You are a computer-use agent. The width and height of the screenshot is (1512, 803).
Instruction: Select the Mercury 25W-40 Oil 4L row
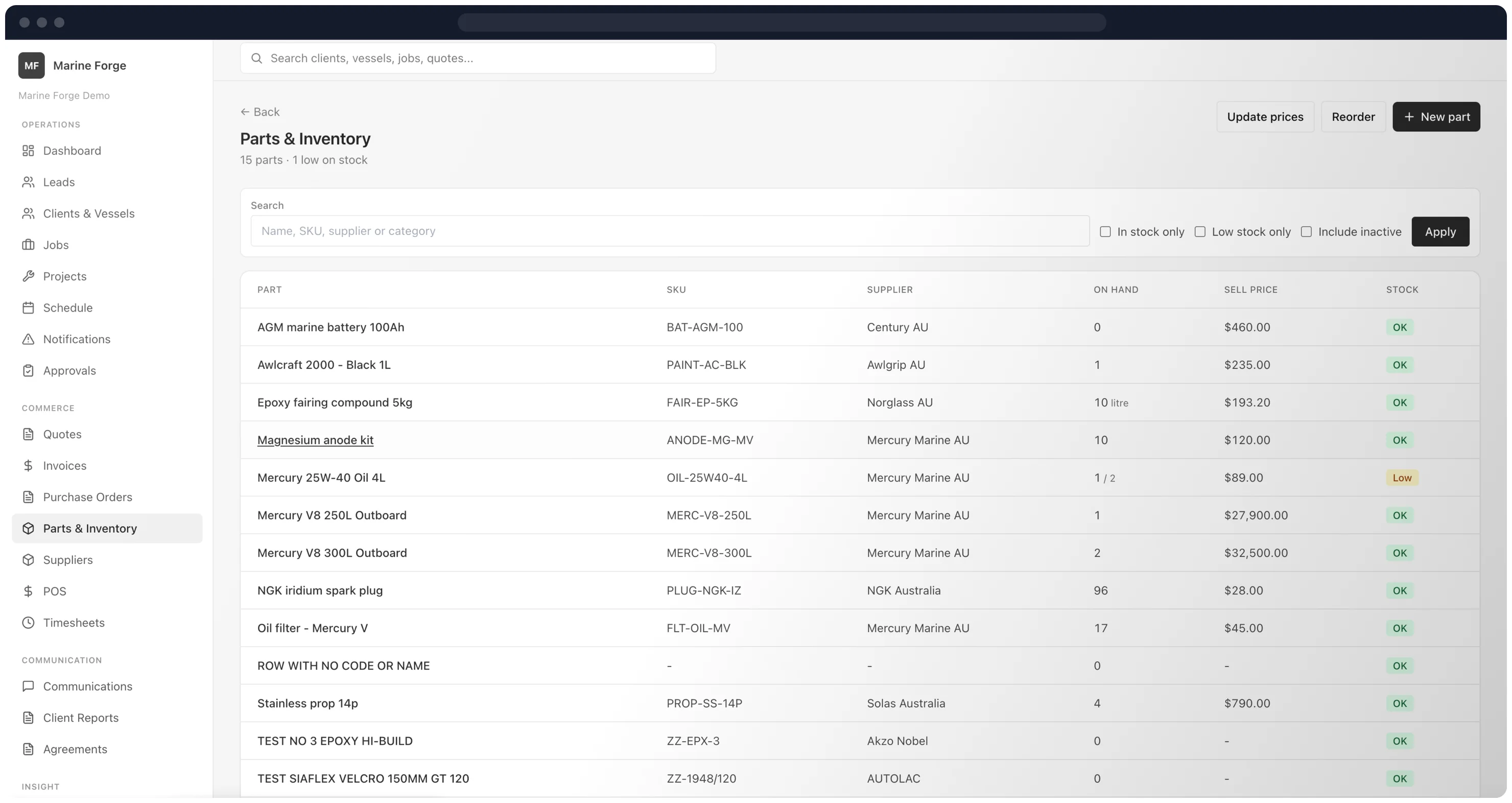[860, 478]
